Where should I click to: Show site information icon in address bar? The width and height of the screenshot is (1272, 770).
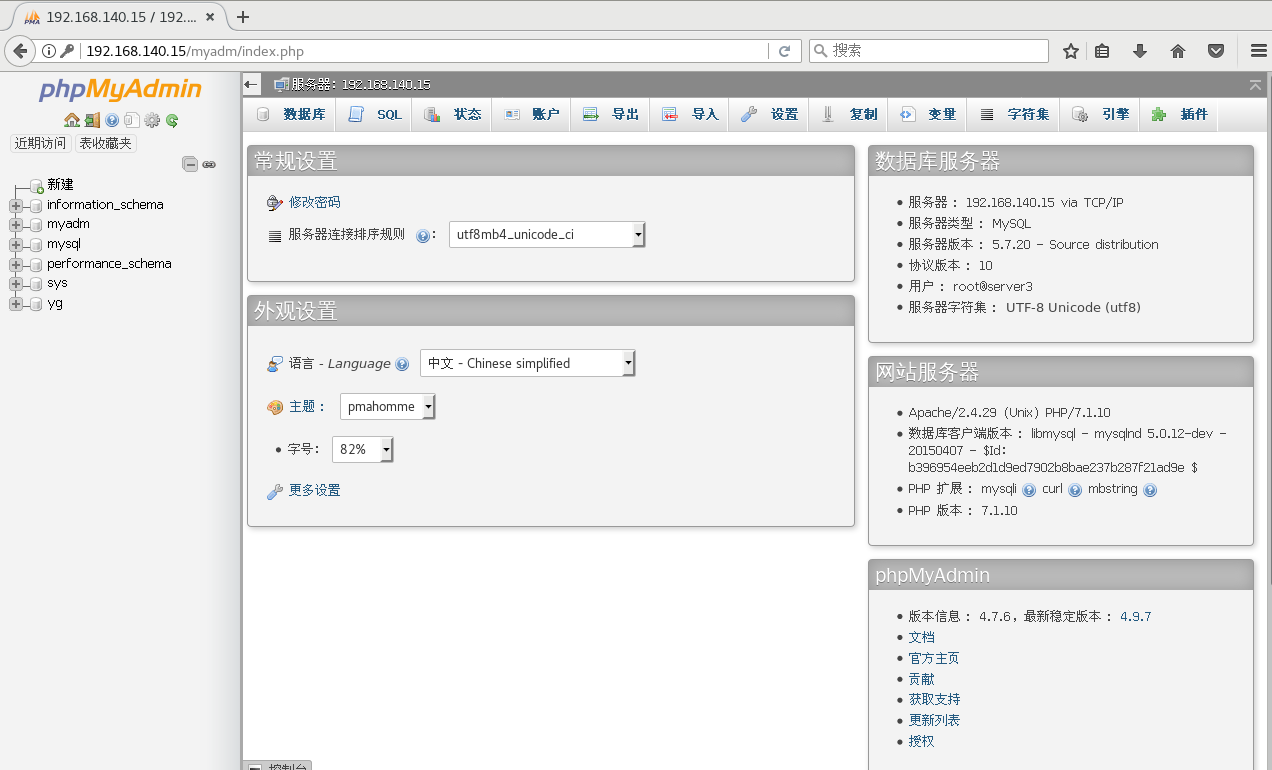(x=49, y=51)
